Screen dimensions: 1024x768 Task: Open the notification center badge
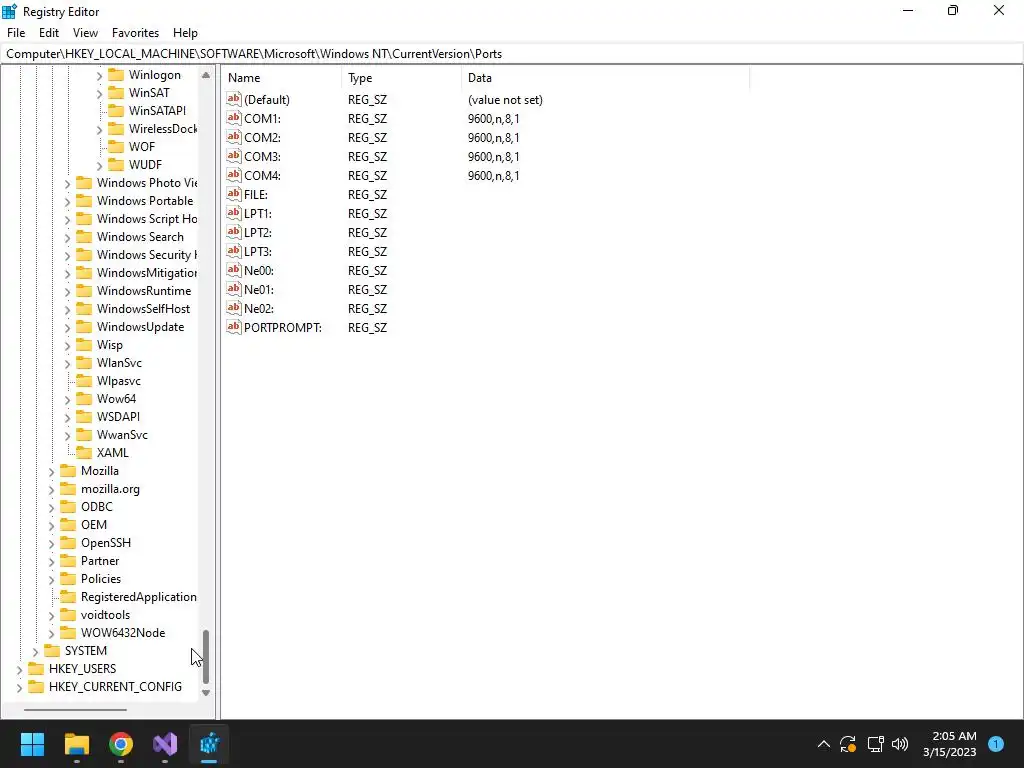coord(996,744)
